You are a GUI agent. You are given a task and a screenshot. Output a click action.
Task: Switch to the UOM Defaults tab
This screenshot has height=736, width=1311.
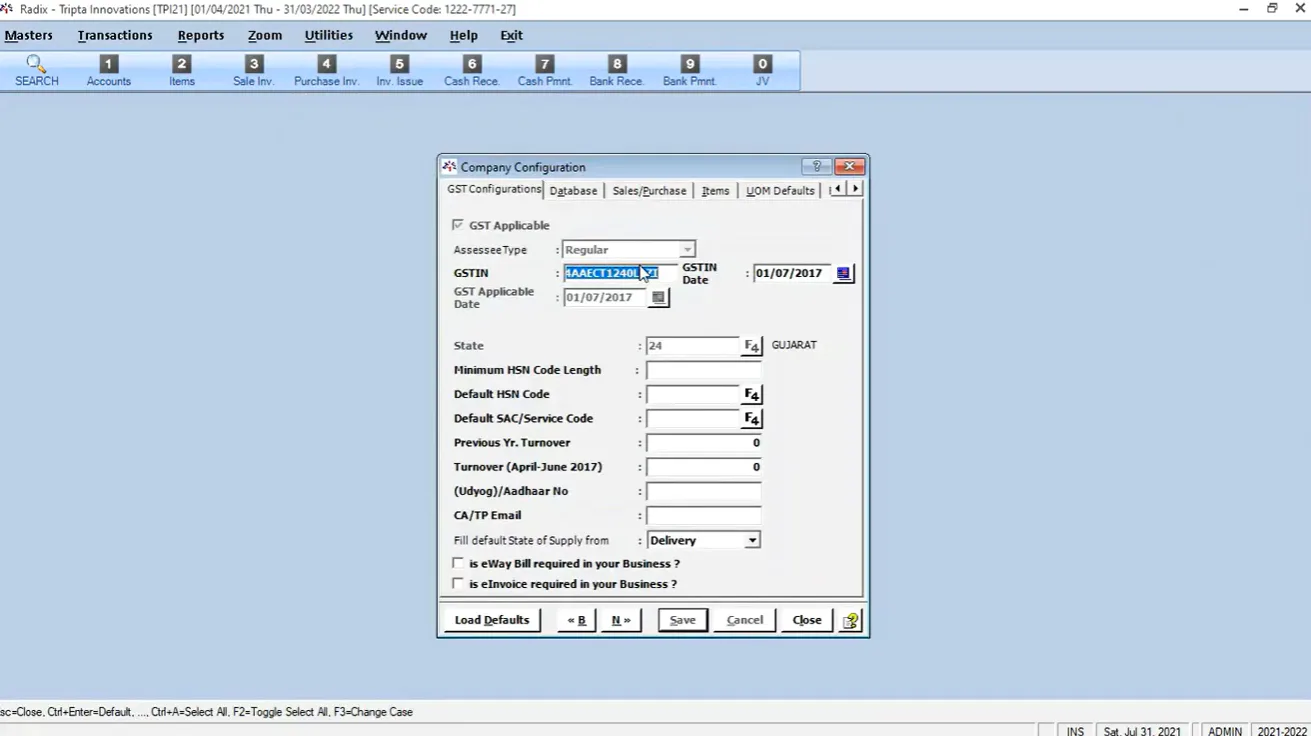(x=780, y=190)
